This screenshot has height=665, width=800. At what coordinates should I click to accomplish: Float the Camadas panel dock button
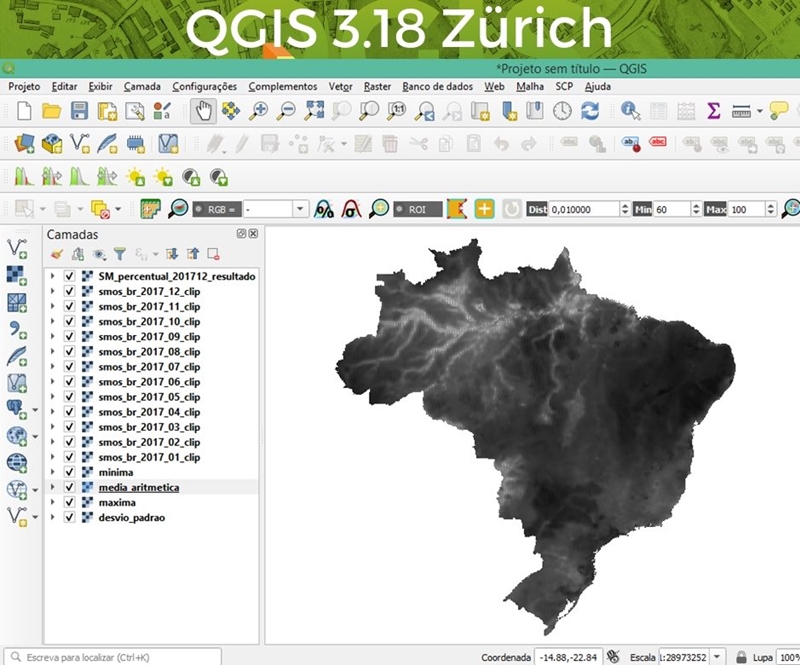[x=241, y=234]
